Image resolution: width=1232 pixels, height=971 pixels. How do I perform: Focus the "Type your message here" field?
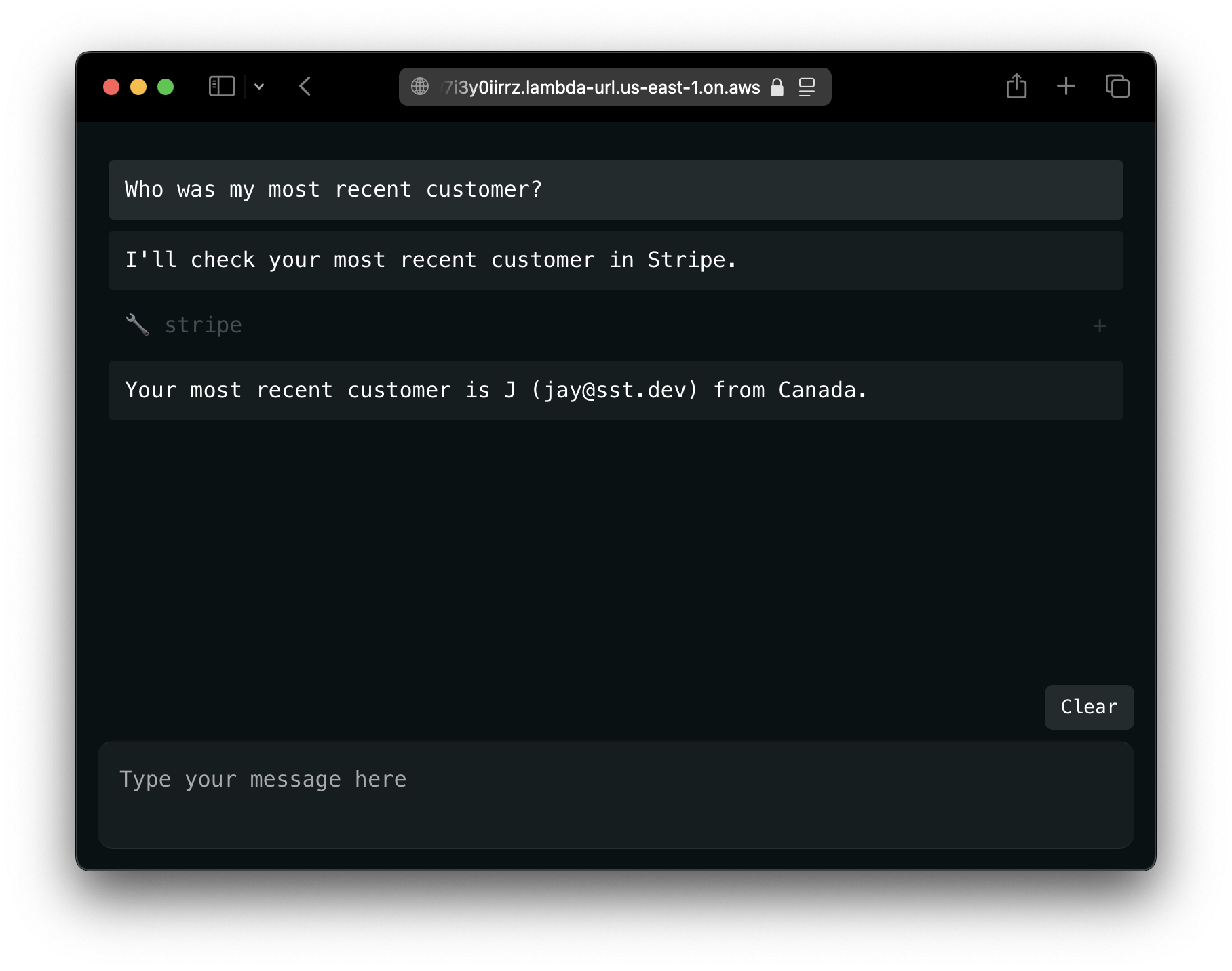pos(615,794)
